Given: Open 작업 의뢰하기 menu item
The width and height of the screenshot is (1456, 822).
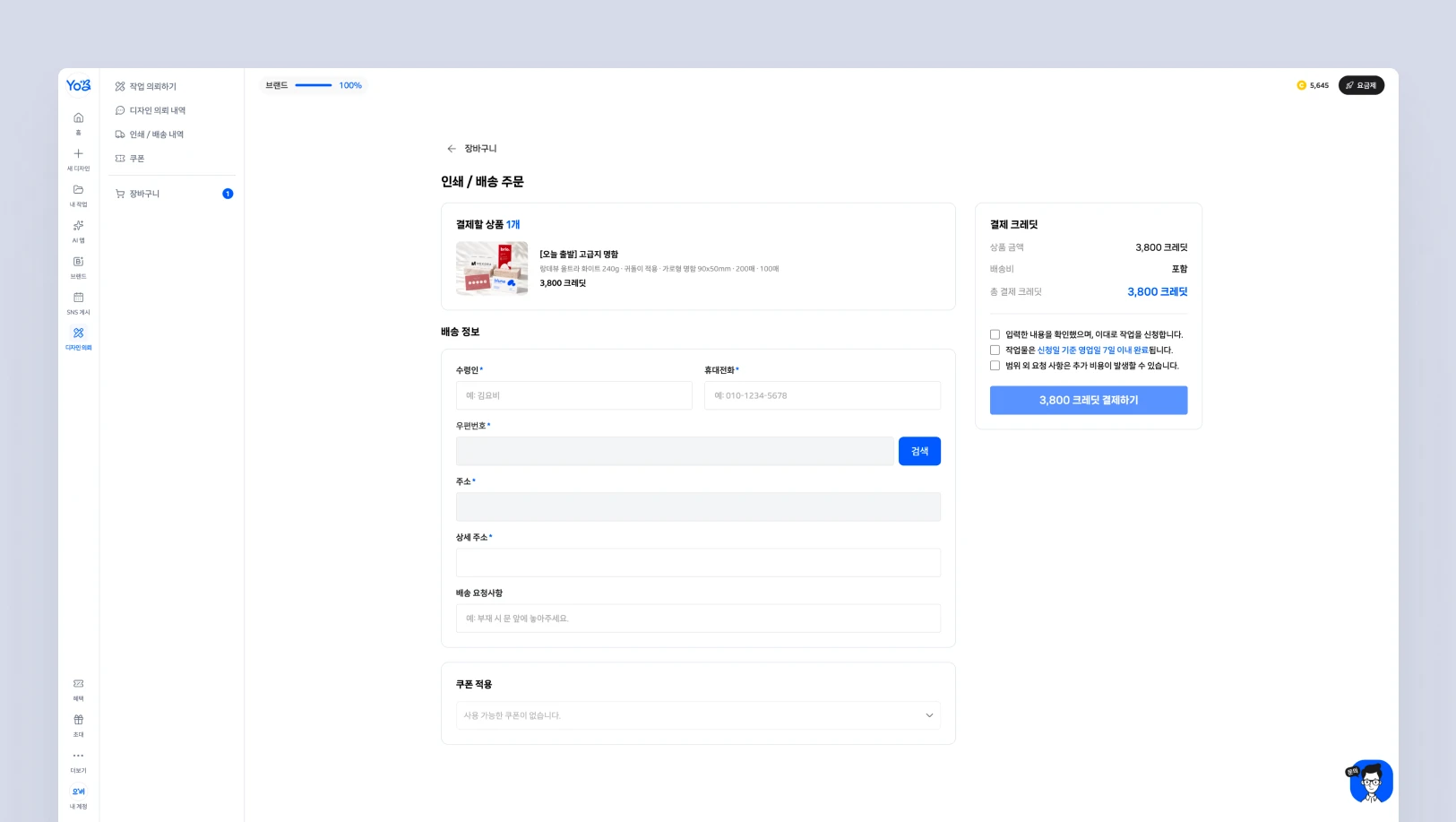Looking at the screenshot, I should coord(146,87).
